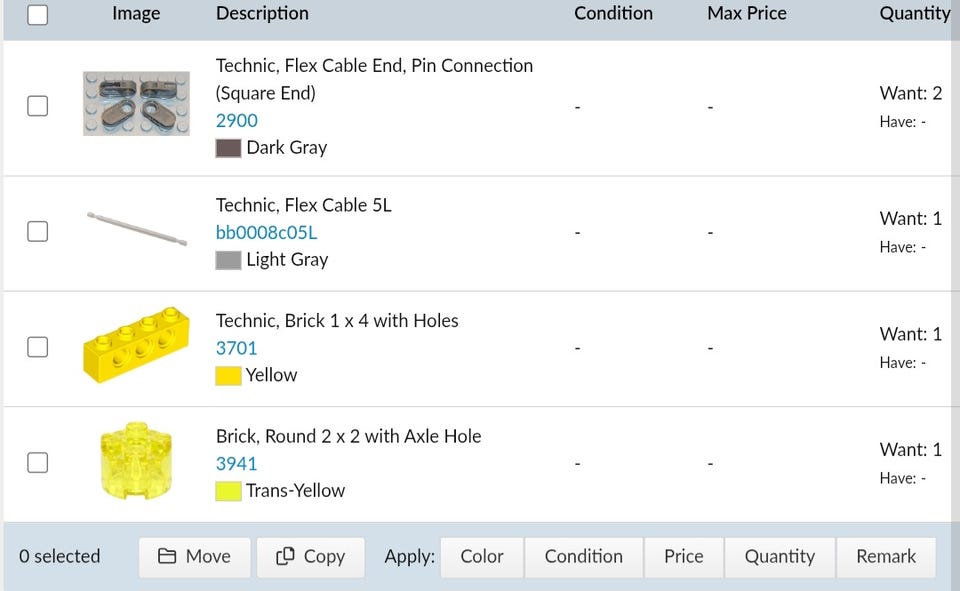Check the Brick Round 2 x 2 checkbox
The image size is (960, 591).
tap(37, 462)
